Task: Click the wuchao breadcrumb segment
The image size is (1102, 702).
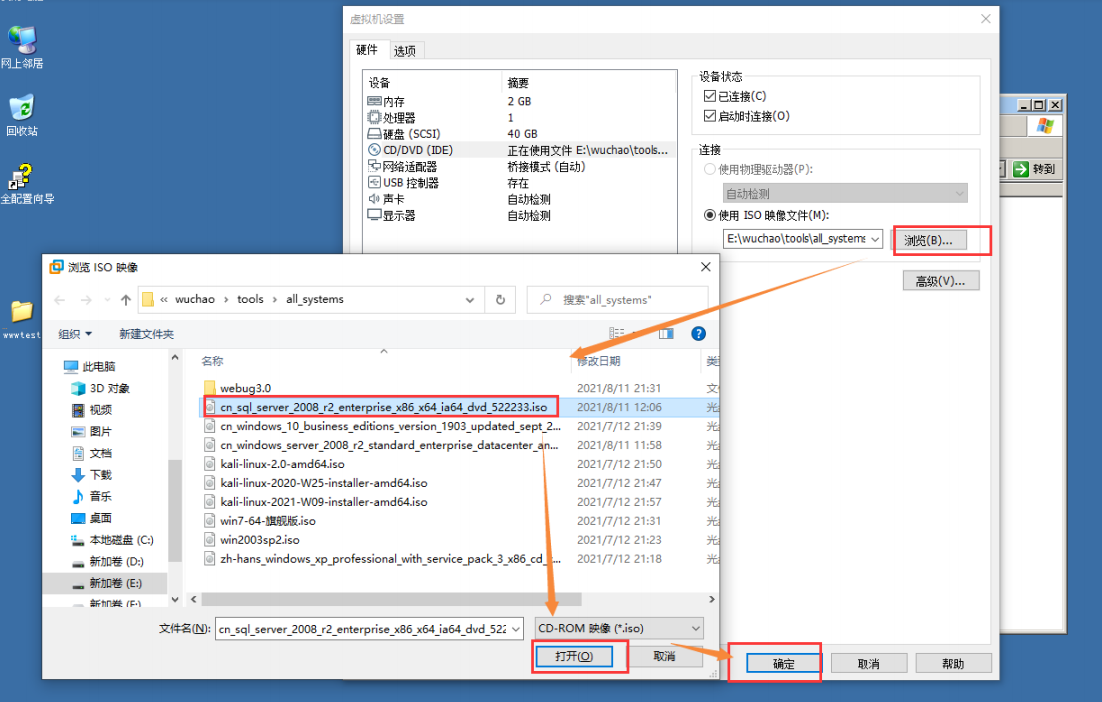Action: click(x=195, y=299)
